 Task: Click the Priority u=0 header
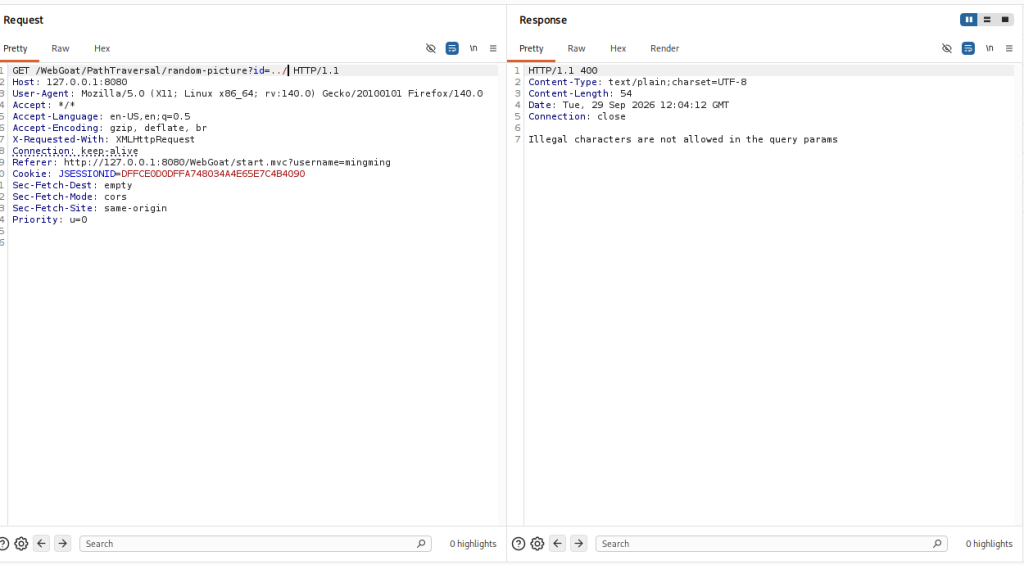point(50,219)
